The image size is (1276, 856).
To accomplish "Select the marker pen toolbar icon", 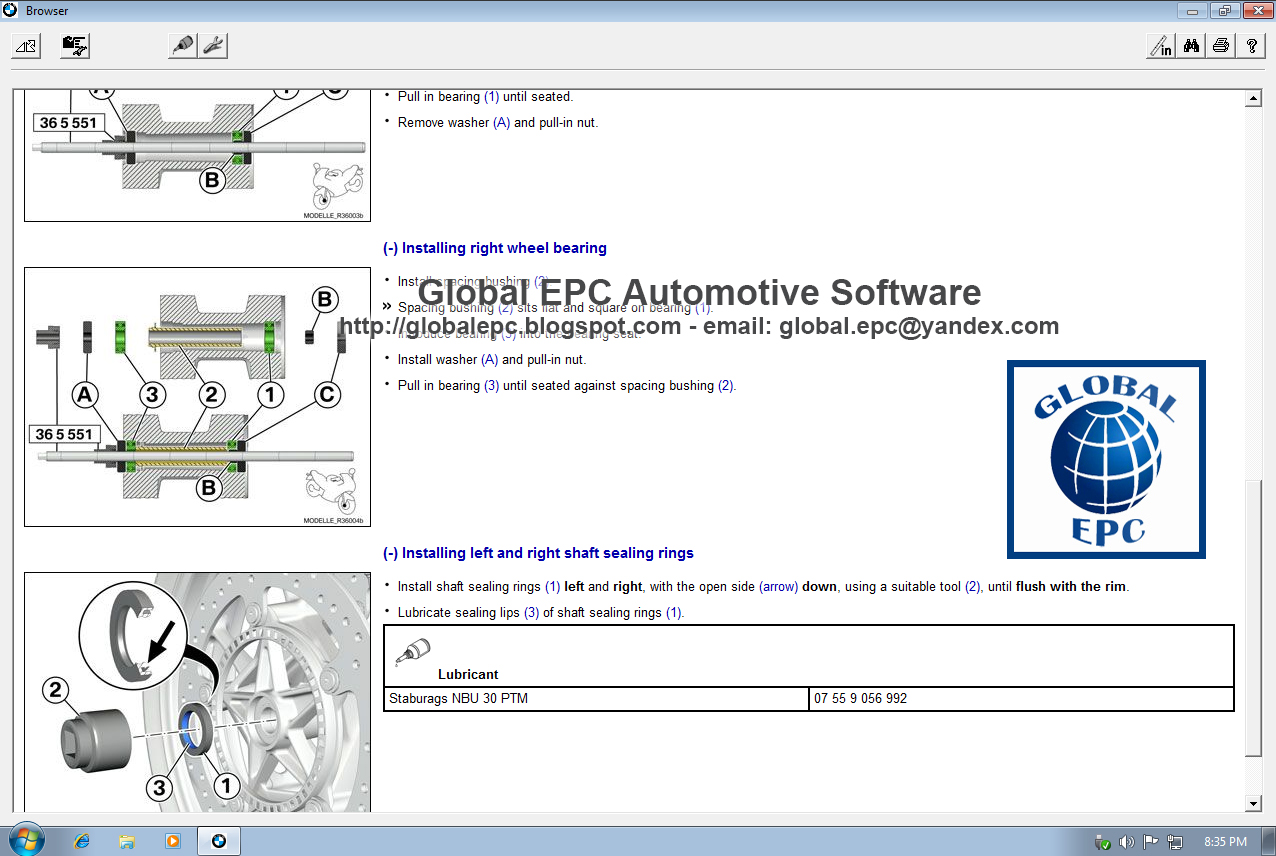I will (182, 45).
